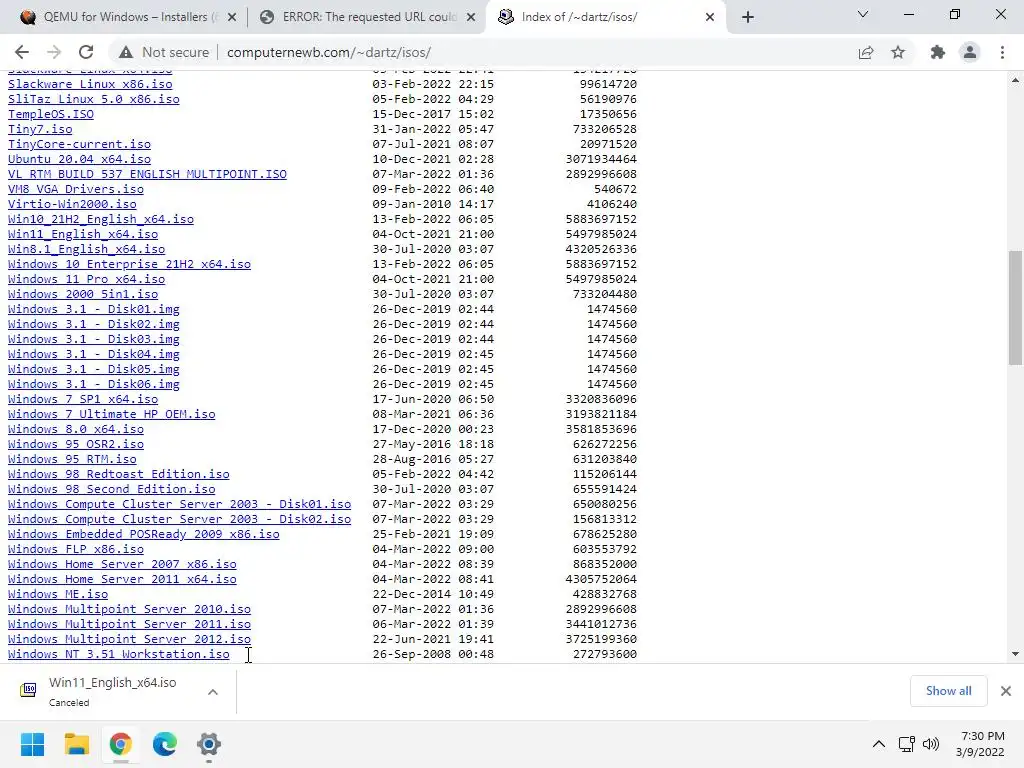The image size is (1024, 768).
Task: Click Windows_2000_5in1.iso link
Action: click(83, 295)
